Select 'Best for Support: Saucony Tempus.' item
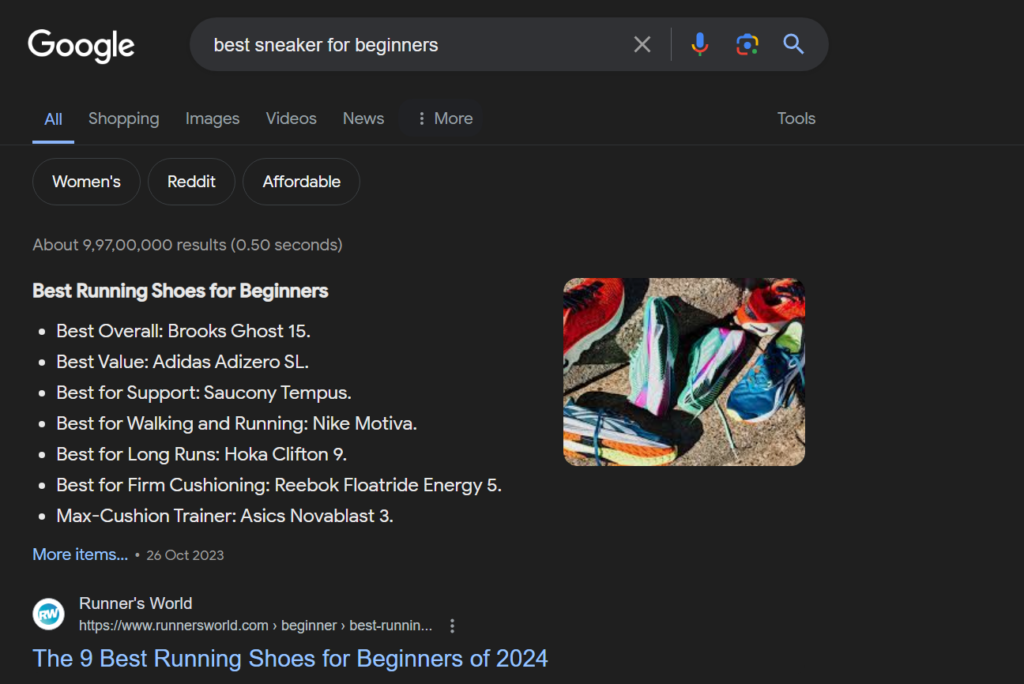Viewport: 1024px width, 684px height. [204, 393]
